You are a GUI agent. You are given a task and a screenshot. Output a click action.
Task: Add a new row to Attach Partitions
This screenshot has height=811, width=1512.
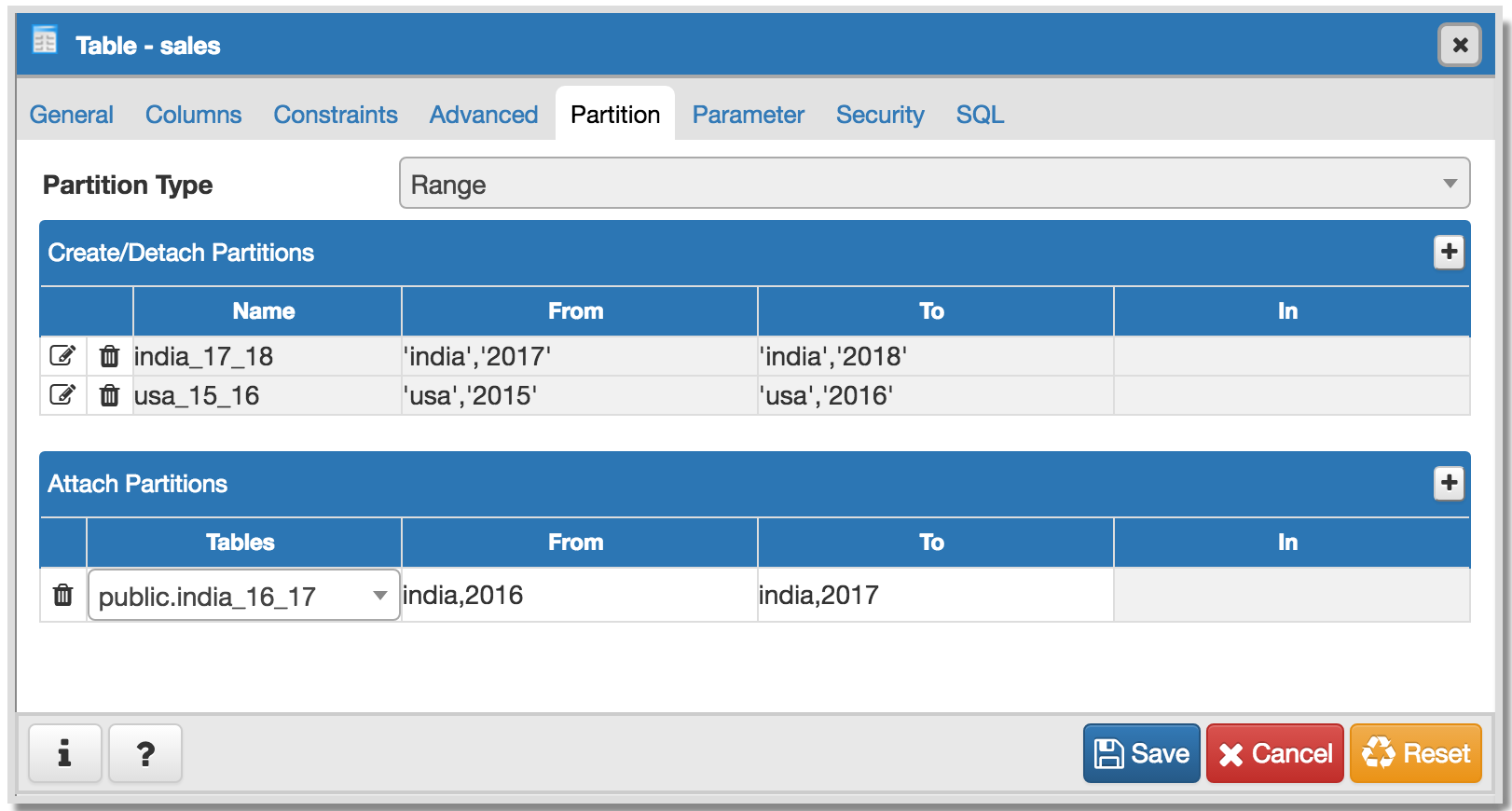tap(1449, 483)
